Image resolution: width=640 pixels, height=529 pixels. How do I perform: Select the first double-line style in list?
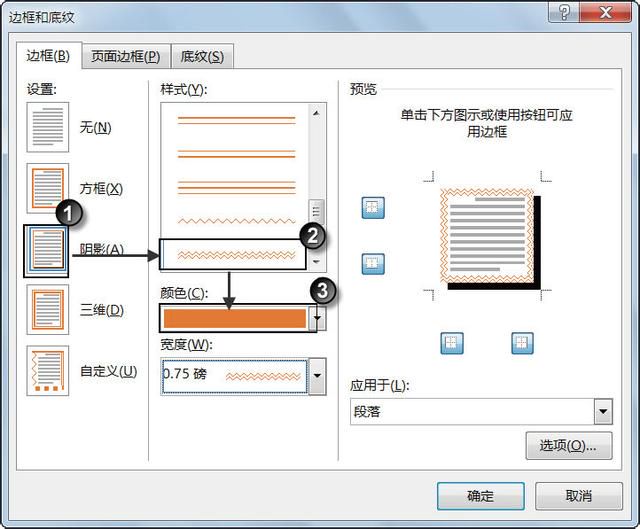(236, 120)
